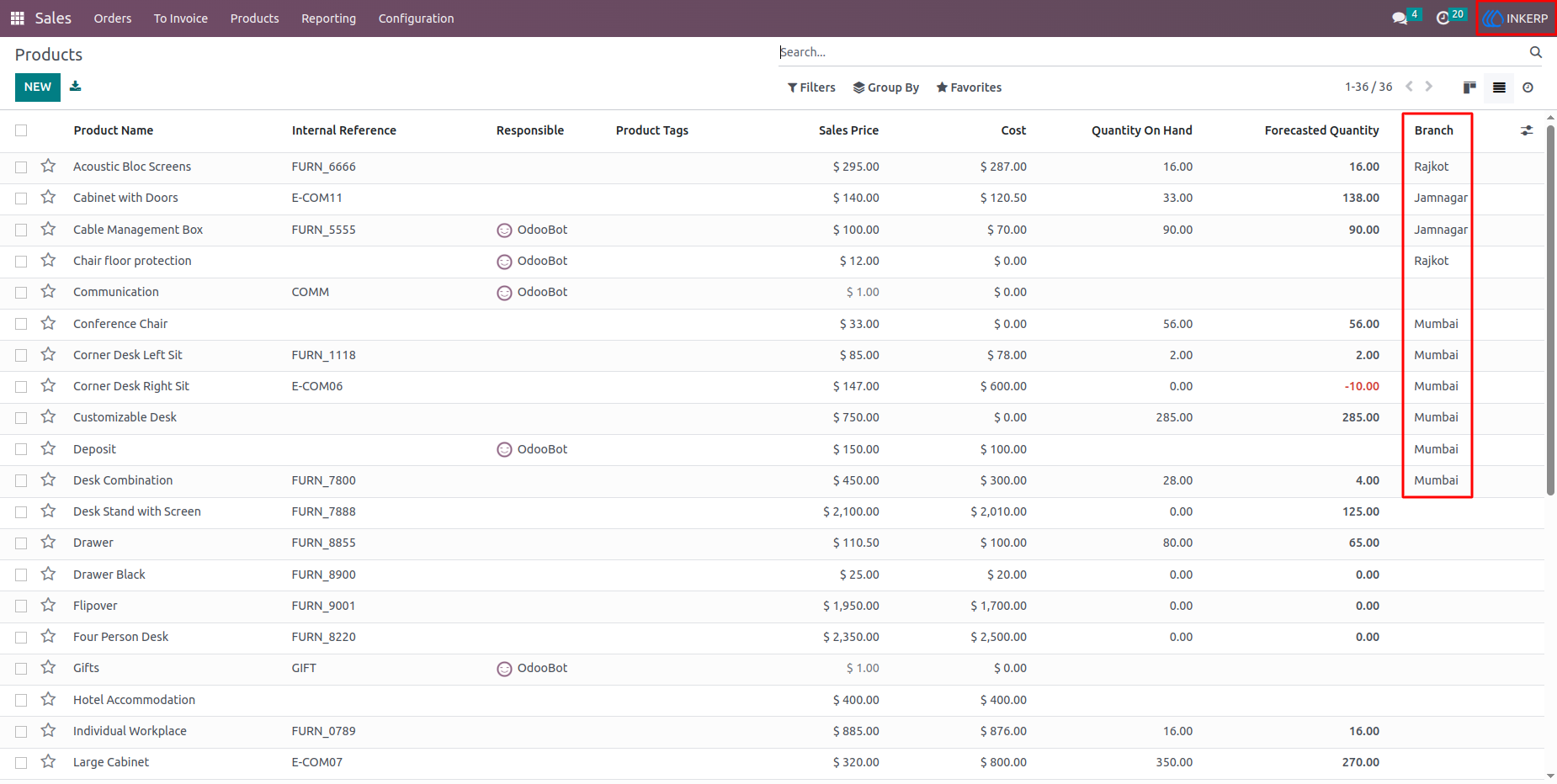The image size is (1557, 784).
Task: Open the Group By dropdown
Action: pos(886,87)
